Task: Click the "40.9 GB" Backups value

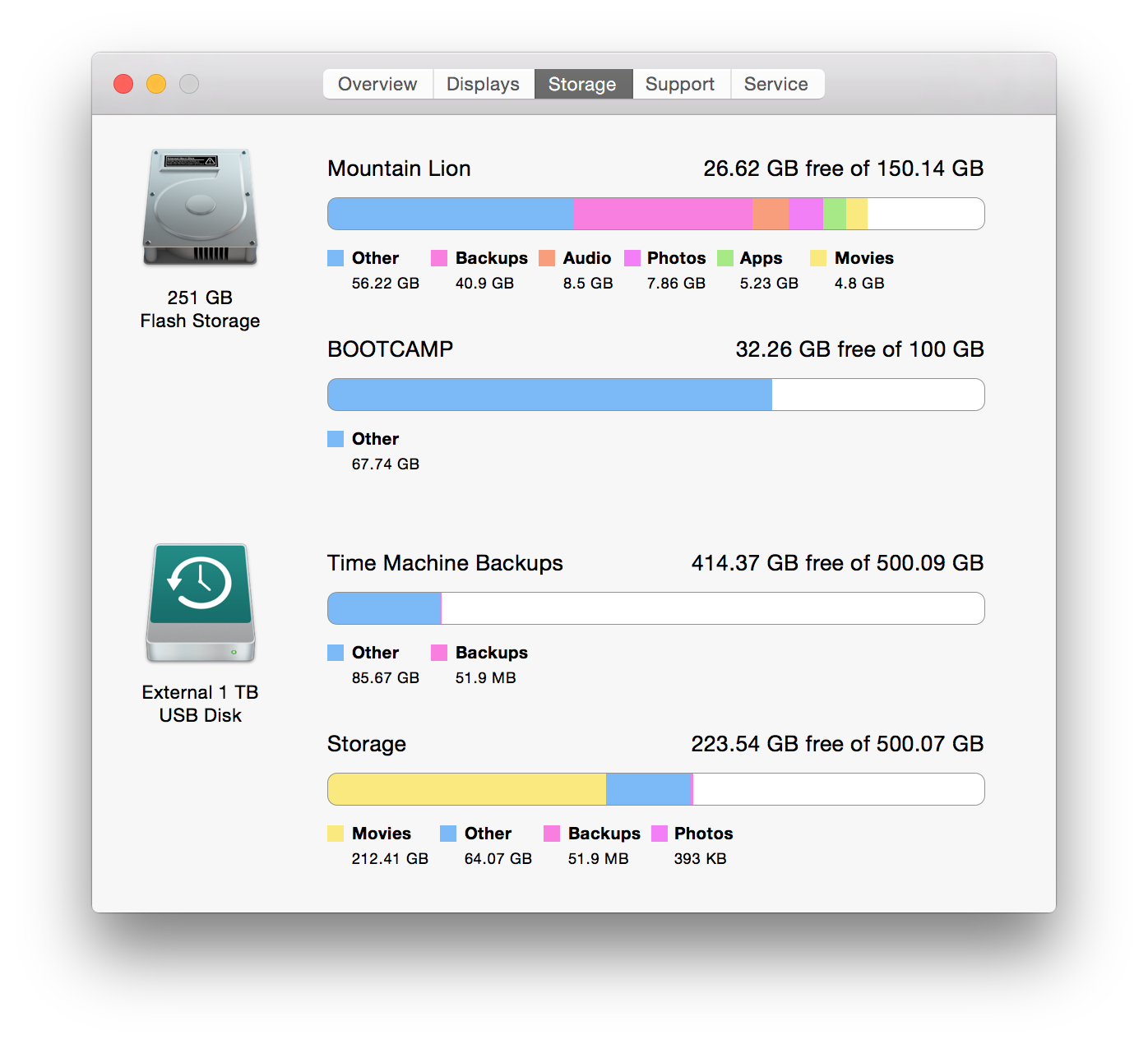Action: click(x=485, y=284)
